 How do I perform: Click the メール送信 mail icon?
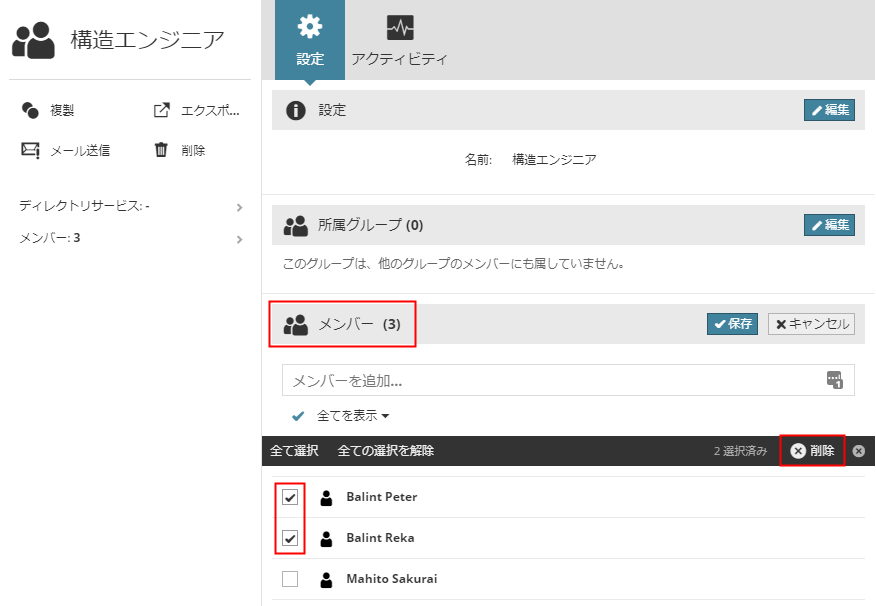click(30, 150)
